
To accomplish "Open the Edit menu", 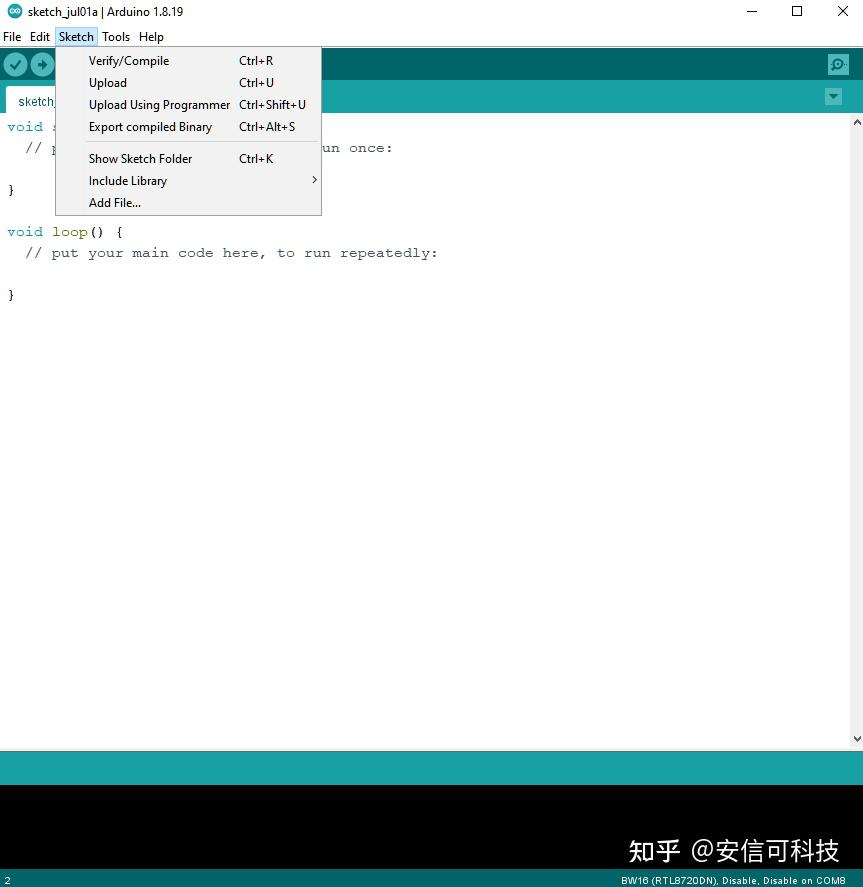I will pyautogui.click(x=39, y=36).
